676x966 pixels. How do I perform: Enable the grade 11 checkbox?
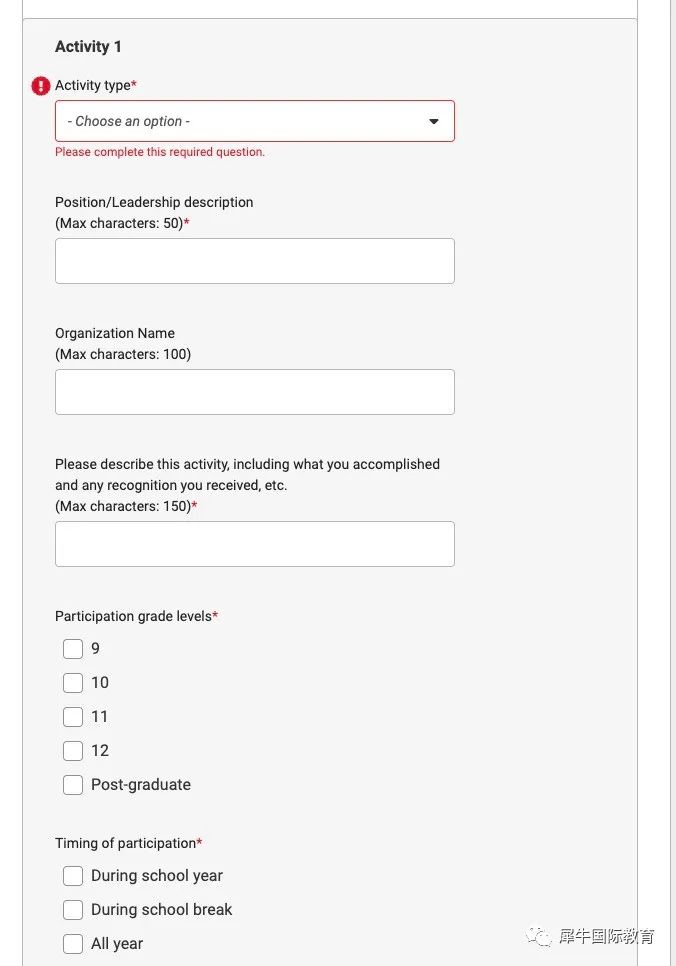pos(73,716)
